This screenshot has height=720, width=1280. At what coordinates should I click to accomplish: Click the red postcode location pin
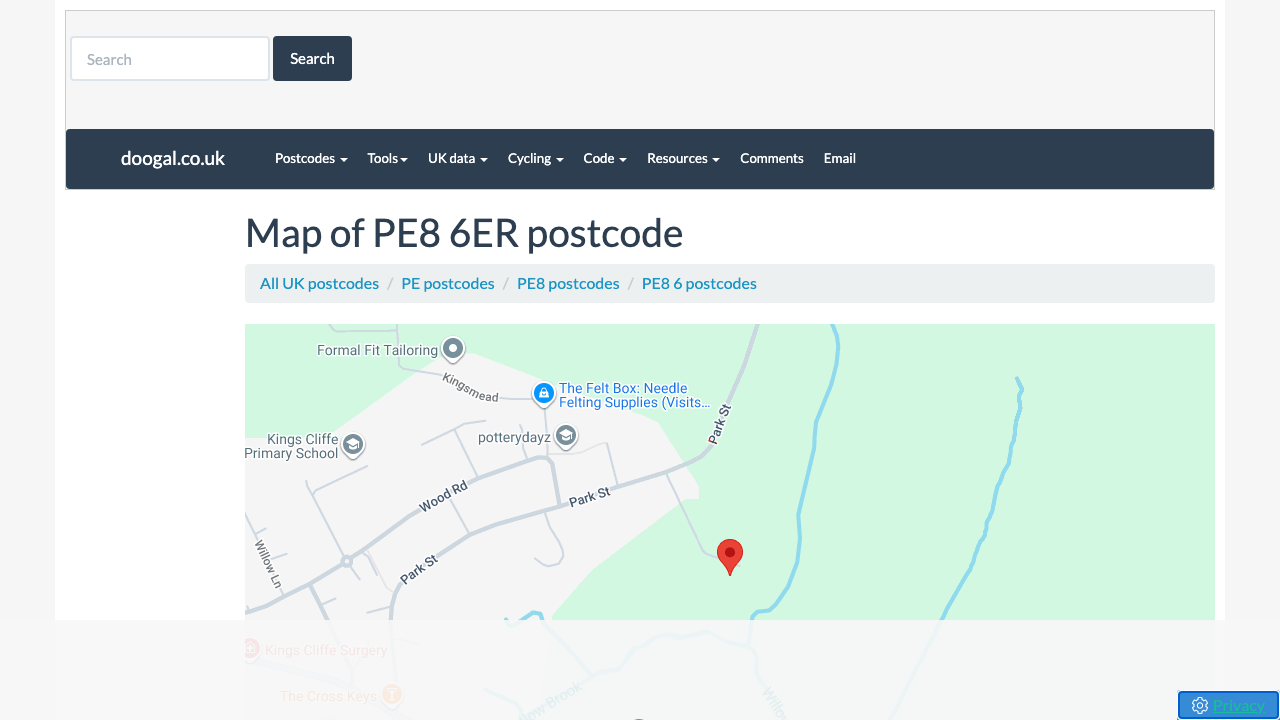(730, 555)
